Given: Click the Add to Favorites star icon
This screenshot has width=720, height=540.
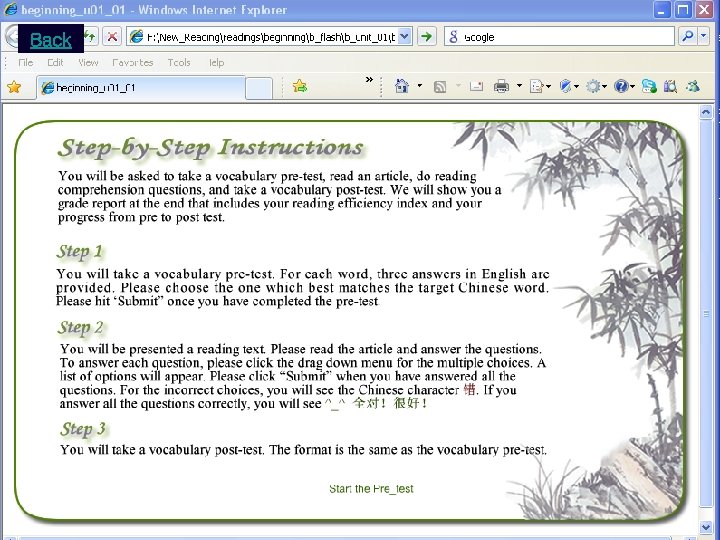Looking at the screenshot, I should pyautogui.click(x=299, y=86).
